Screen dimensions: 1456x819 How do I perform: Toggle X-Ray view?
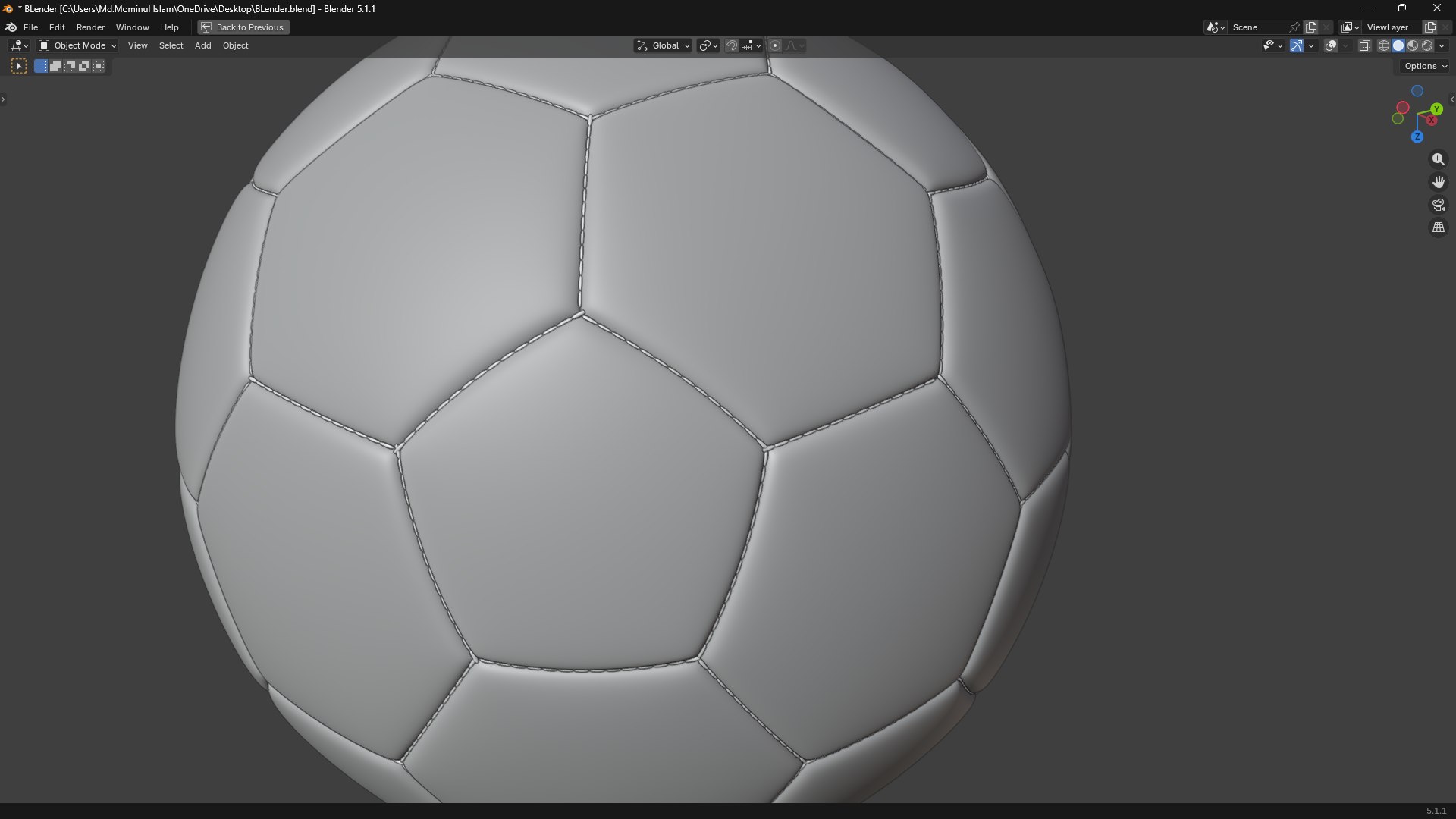point(1364,45)
